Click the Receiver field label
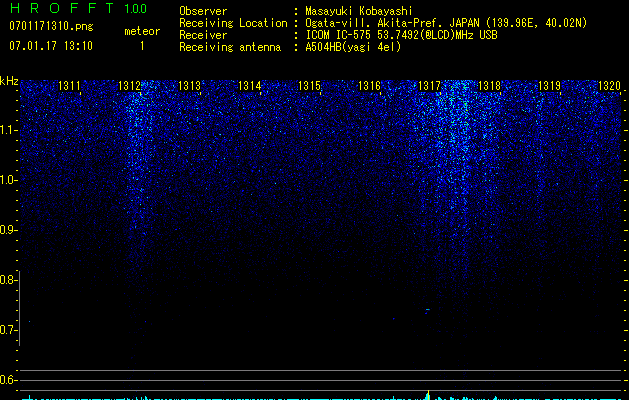 tap(203, 35)
